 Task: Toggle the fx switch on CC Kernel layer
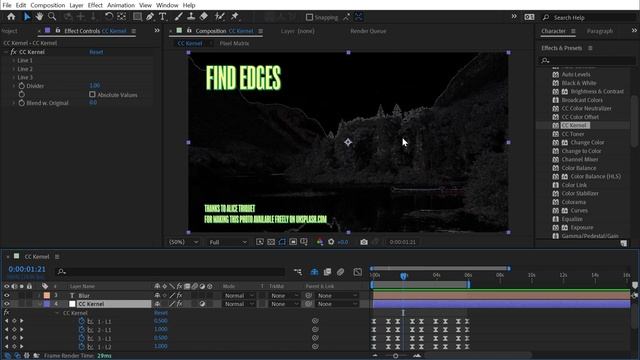click(x=180, y=304)
